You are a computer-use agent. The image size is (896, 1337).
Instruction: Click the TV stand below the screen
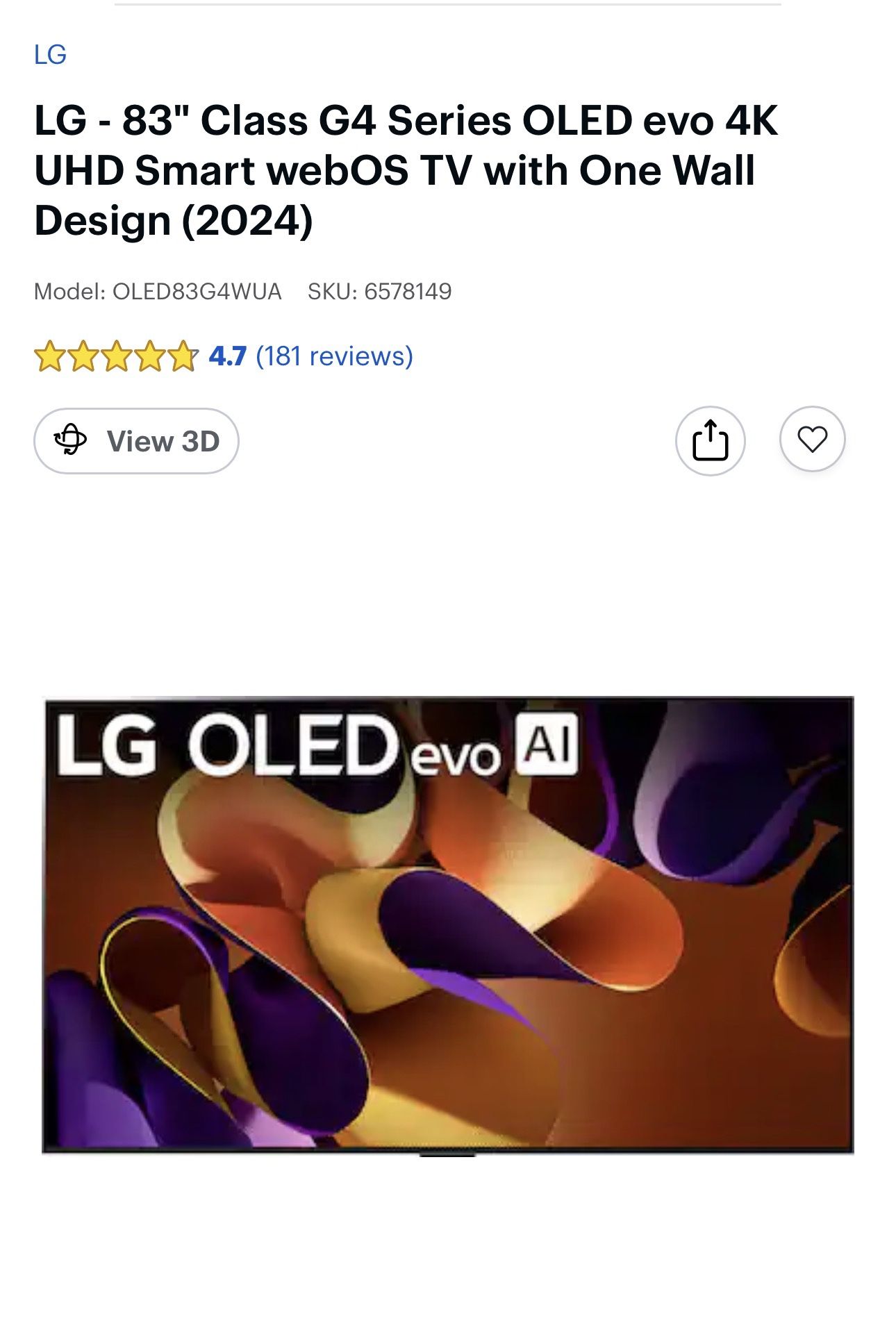point(447,1155)
